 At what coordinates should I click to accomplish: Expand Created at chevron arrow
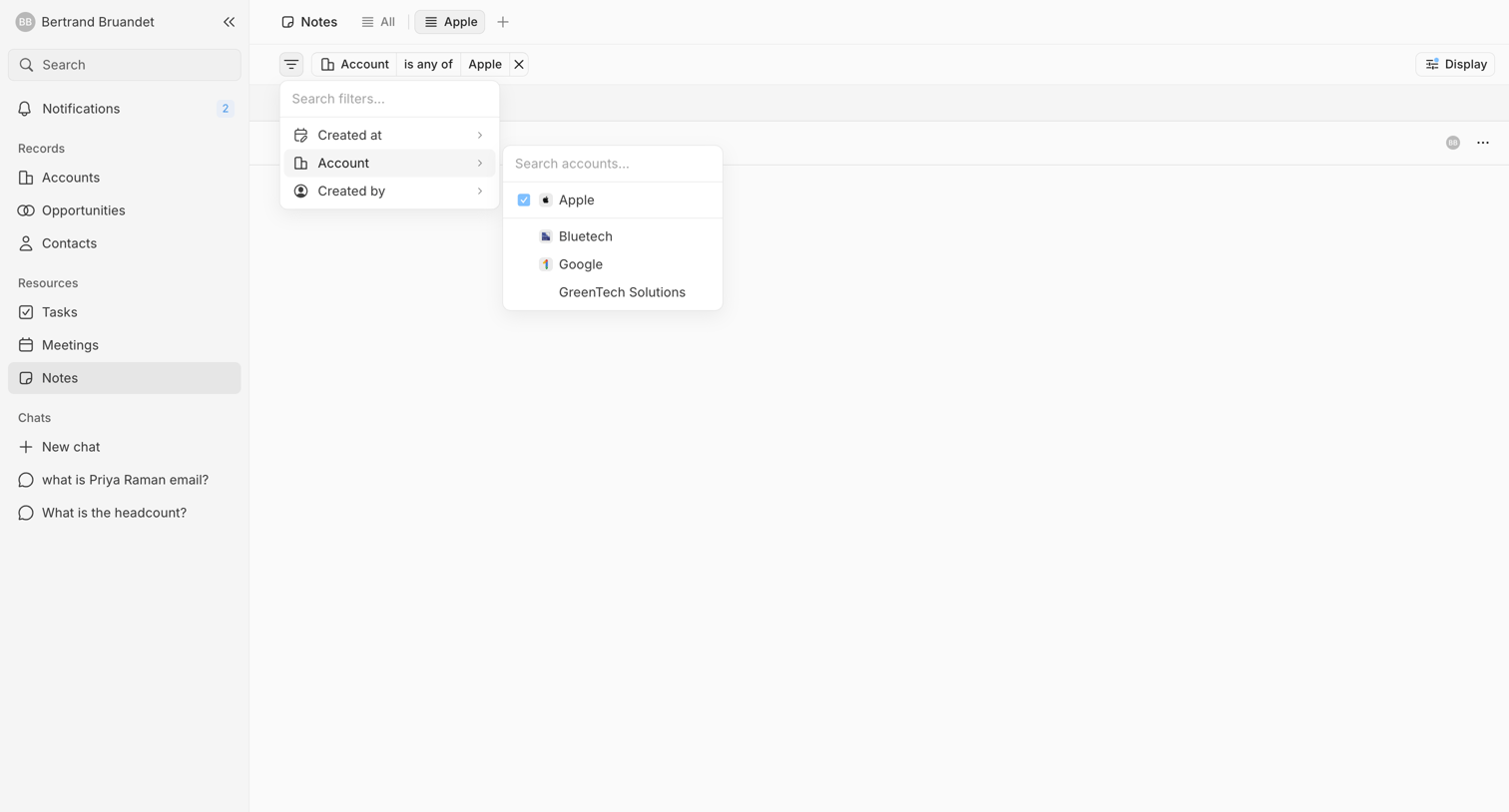click(x=480, y=135)
